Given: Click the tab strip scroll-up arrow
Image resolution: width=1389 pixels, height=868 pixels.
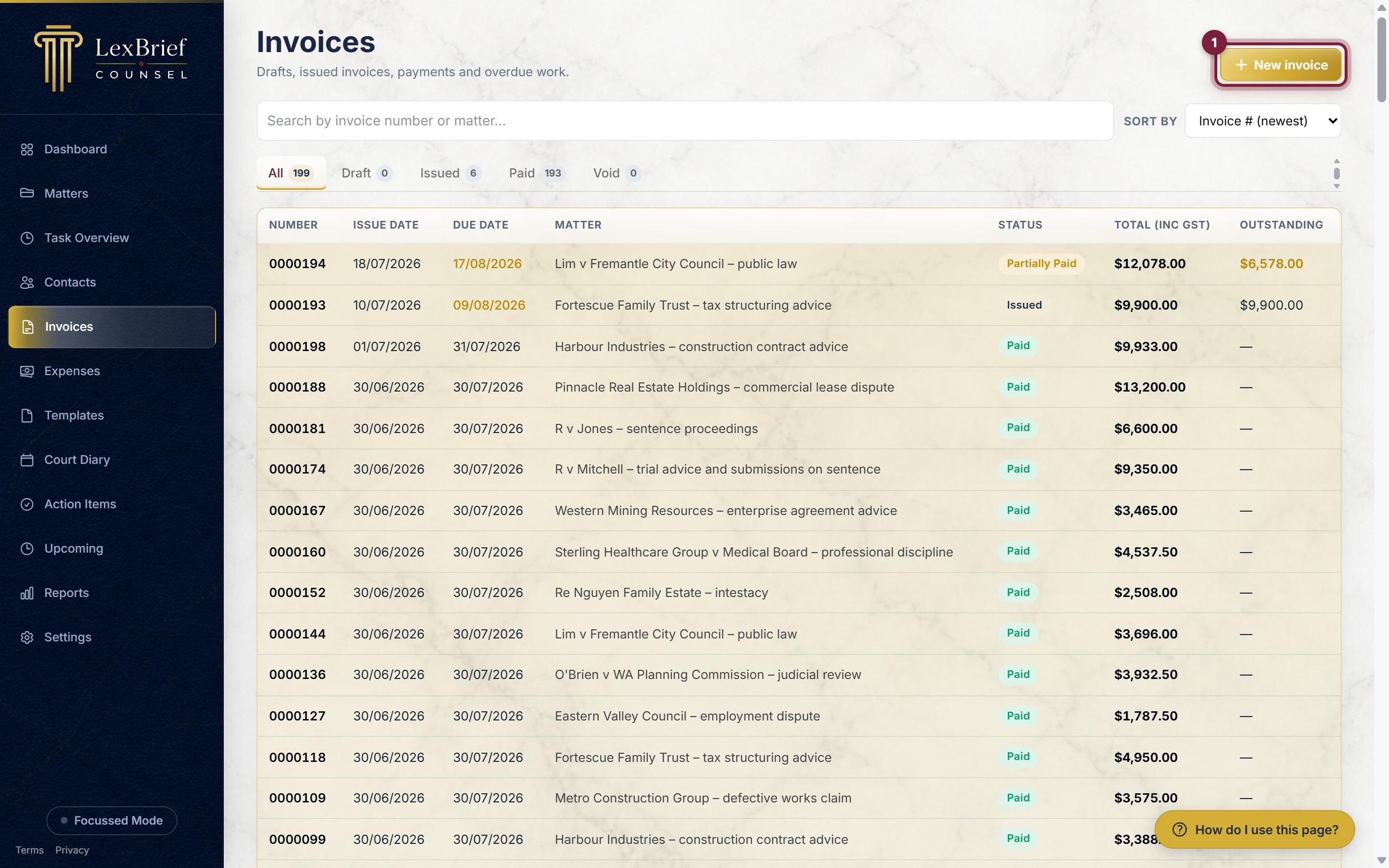Looking at the screenshot, I should pos(1337,162).
